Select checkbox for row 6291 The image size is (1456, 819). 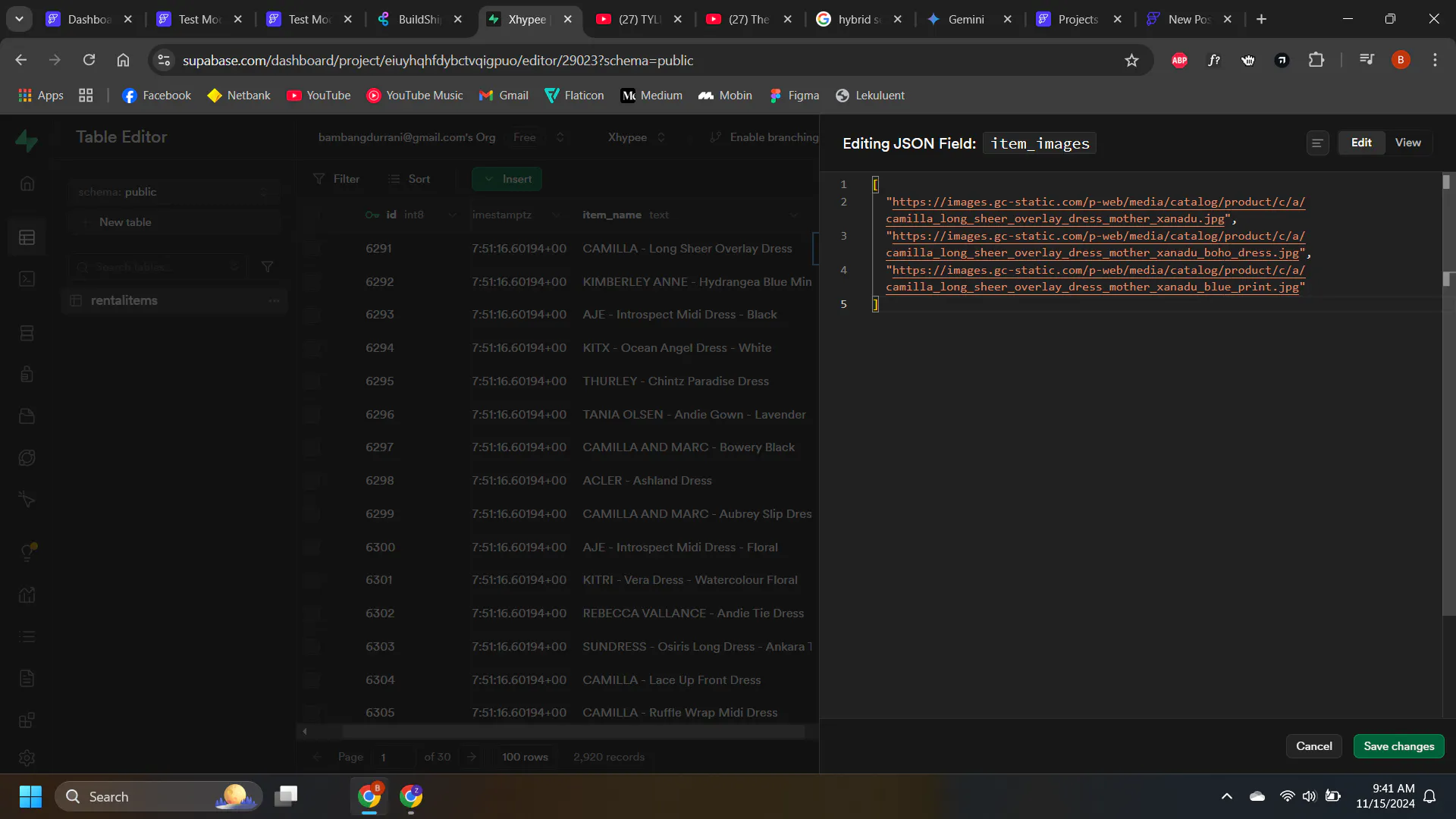tap(312, 249)
